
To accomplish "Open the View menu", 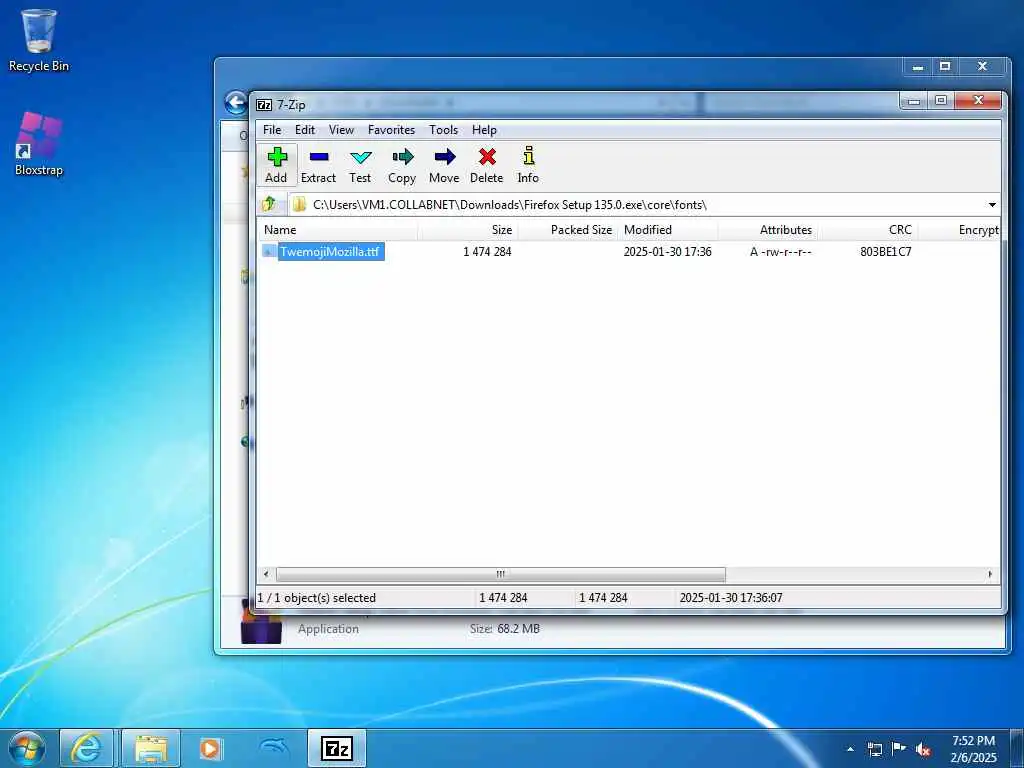I will (341, 129).
